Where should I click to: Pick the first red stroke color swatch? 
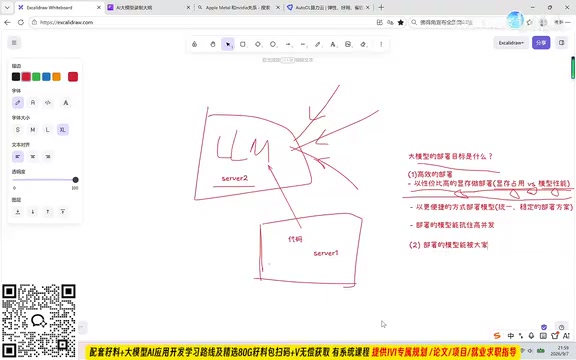(x=26, y=76)
